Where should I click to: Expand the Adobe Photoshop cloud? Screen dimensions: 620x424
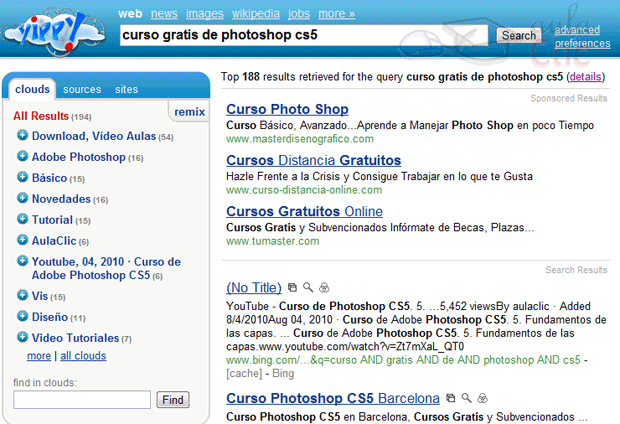tap(23, 156)
